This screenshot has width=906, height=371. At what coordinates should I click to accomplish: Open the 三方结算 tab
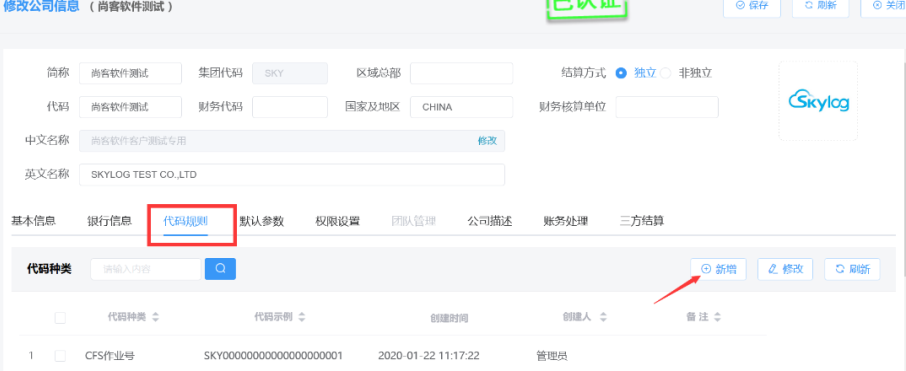[x=642, y=221]
